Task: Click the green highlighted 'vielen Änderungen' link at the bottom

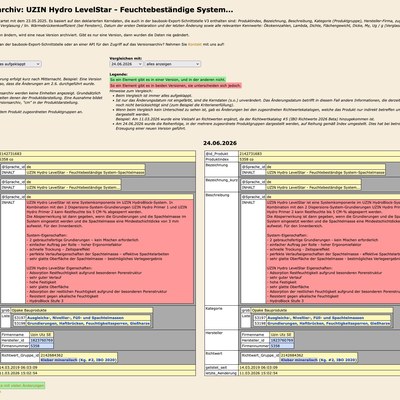Action: [22, 386]
